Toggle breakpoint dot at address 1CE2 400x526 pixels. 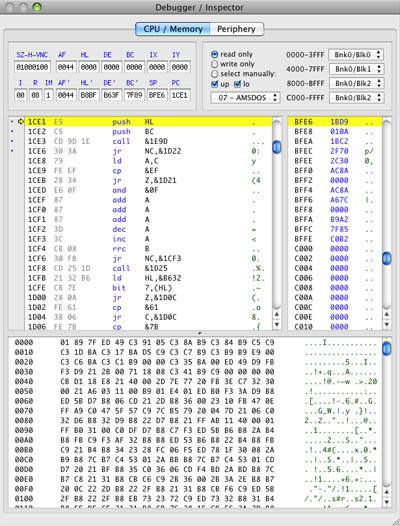pyautogui.click(x=12, y=131)
